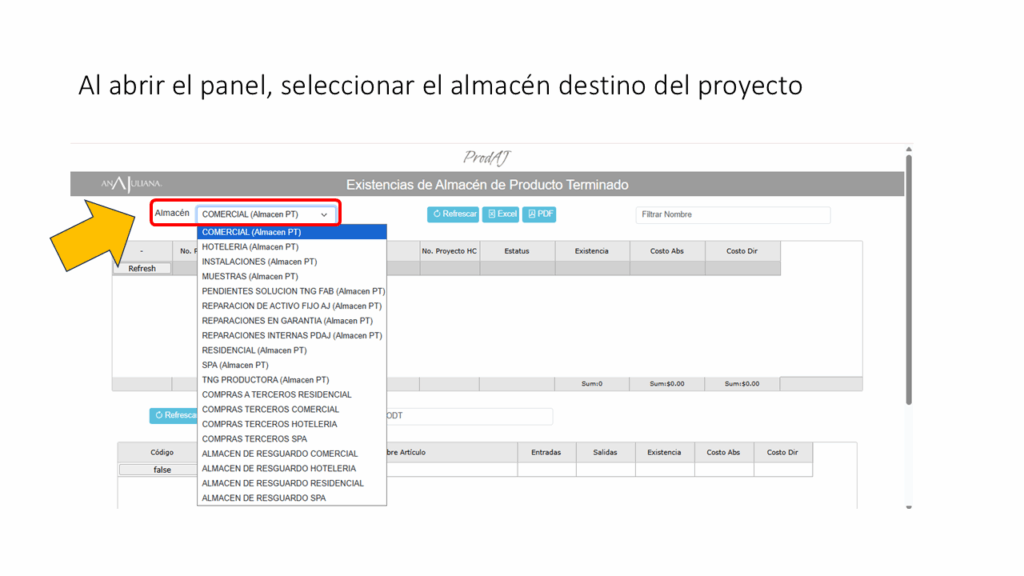Choose SPA (Almacen PT) from list
Image resolution: width=1024 pixels, height=576 pixels.
coord(235,365)
